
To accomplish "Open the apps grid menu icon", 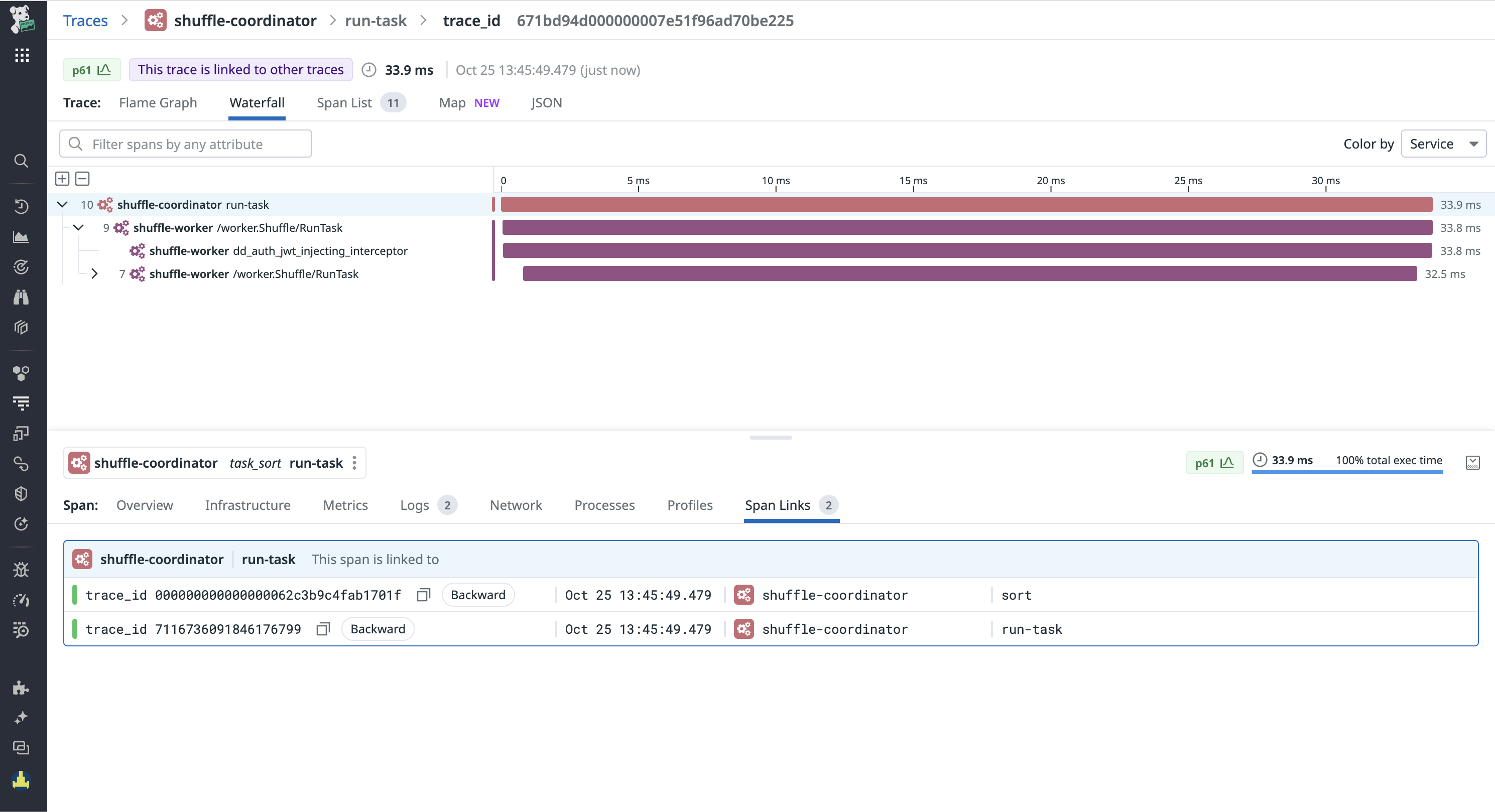I will click(x=22, y=55).
